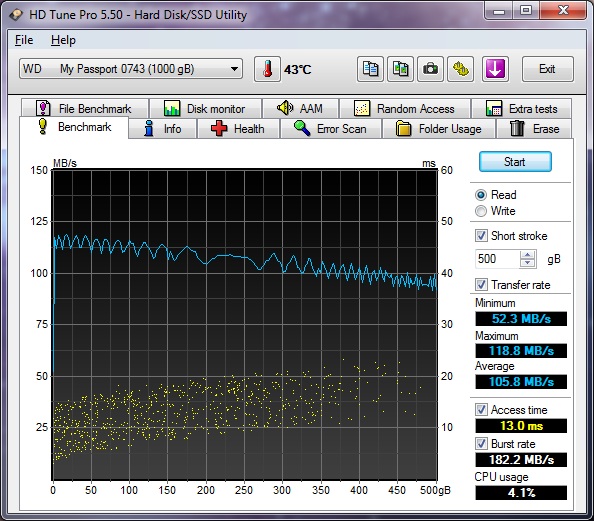Click the thermometer temperature icon
The width and height of the screenshot is (594, 521).
coord(267,69)
